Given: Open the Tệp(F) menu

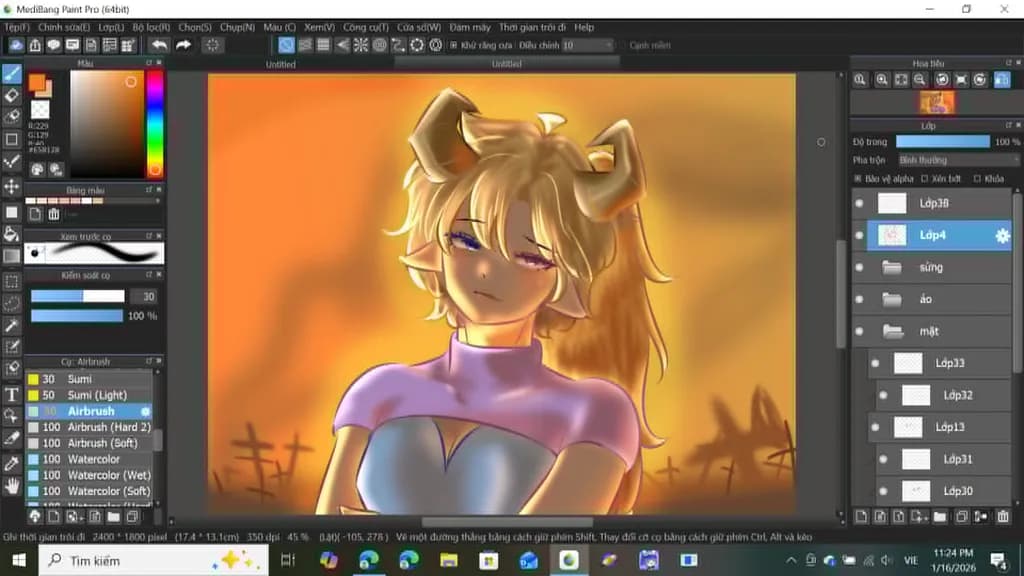Looking at the screenshot, I should (x=17, y=27).
